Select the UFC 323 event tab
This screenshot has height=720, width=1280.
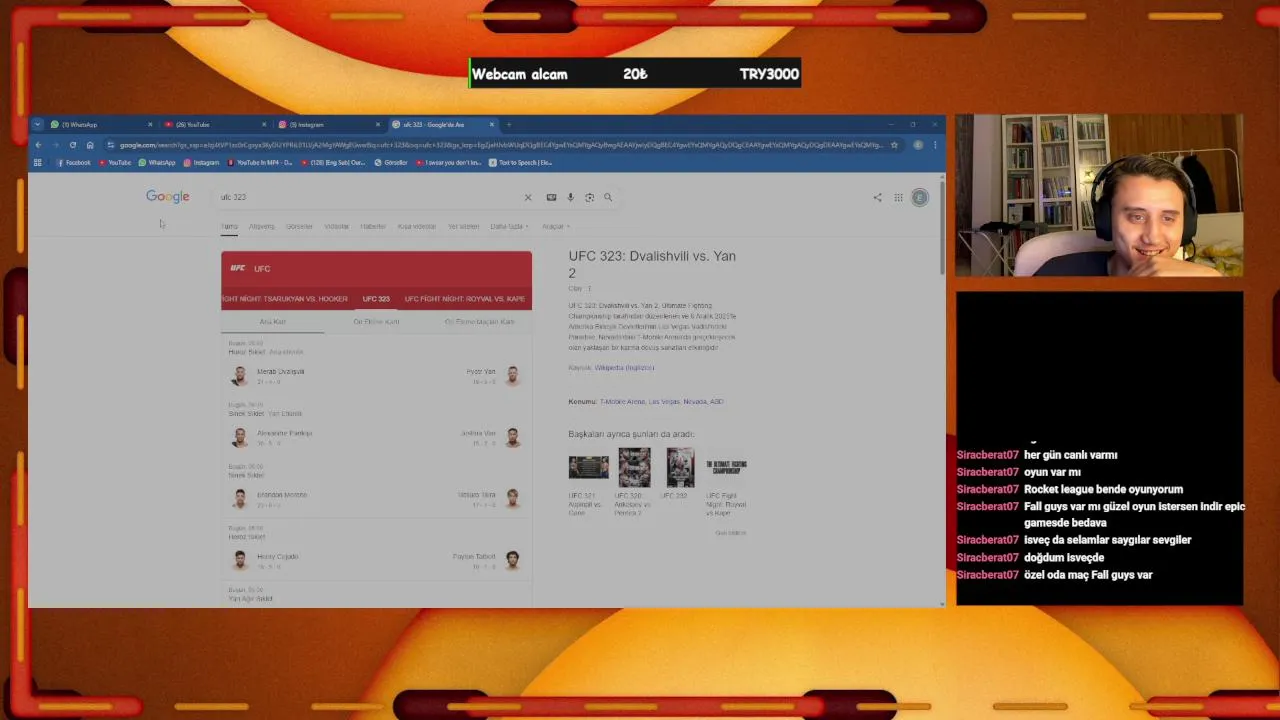click(376, 299)
